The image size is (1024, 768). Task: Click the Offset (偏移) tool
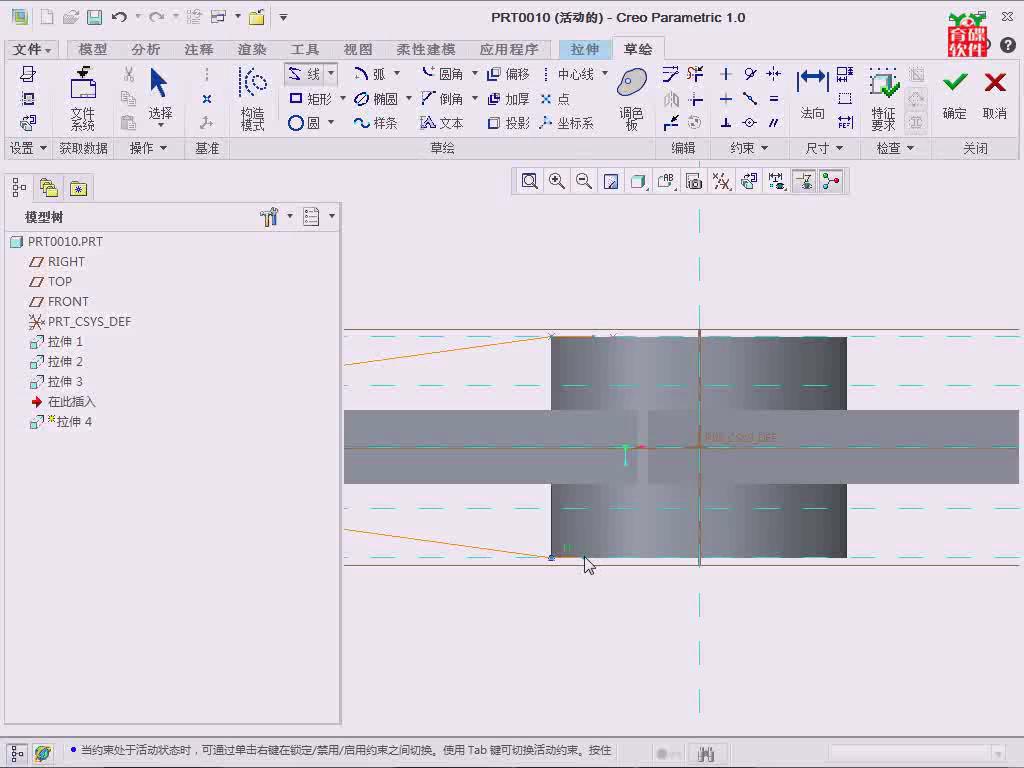tap(509, 74)
